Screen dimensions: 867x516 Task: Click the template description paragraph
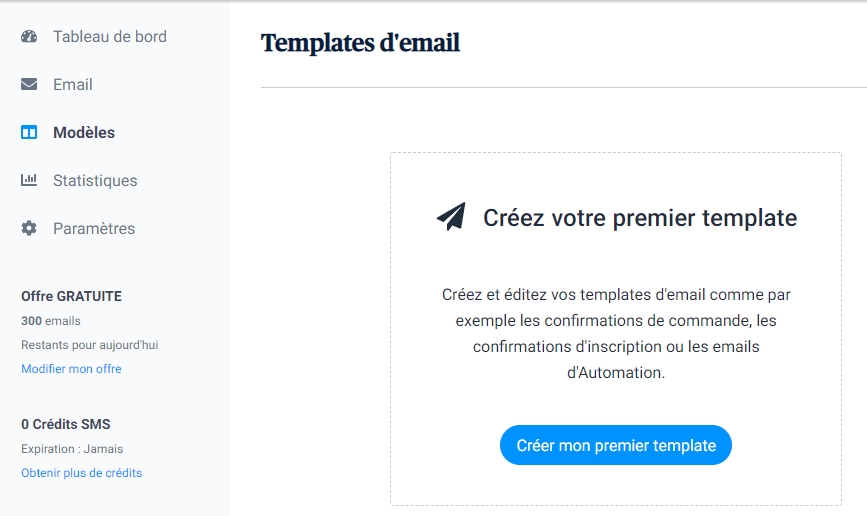tap(616, 334)
